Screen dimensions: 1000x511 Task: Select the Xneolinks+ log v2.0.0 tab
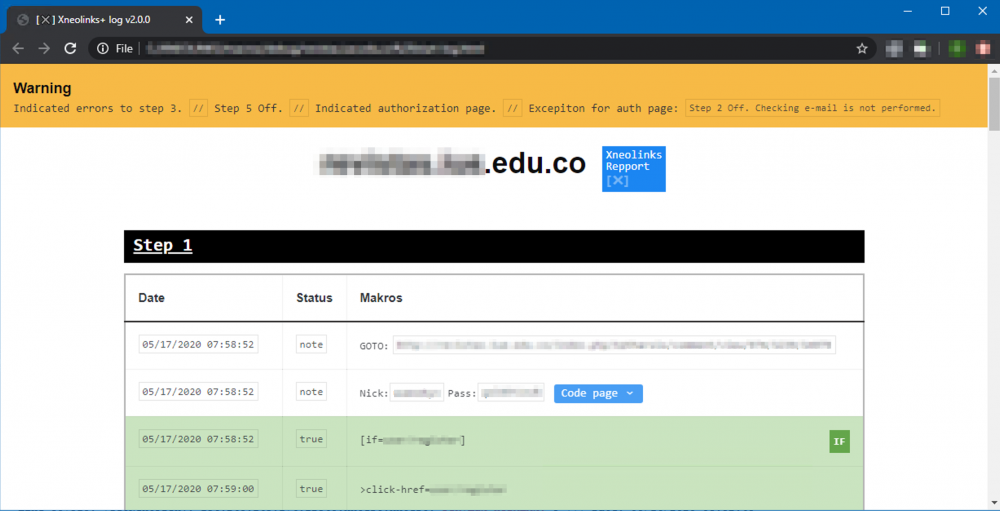[x=103, y=20]
